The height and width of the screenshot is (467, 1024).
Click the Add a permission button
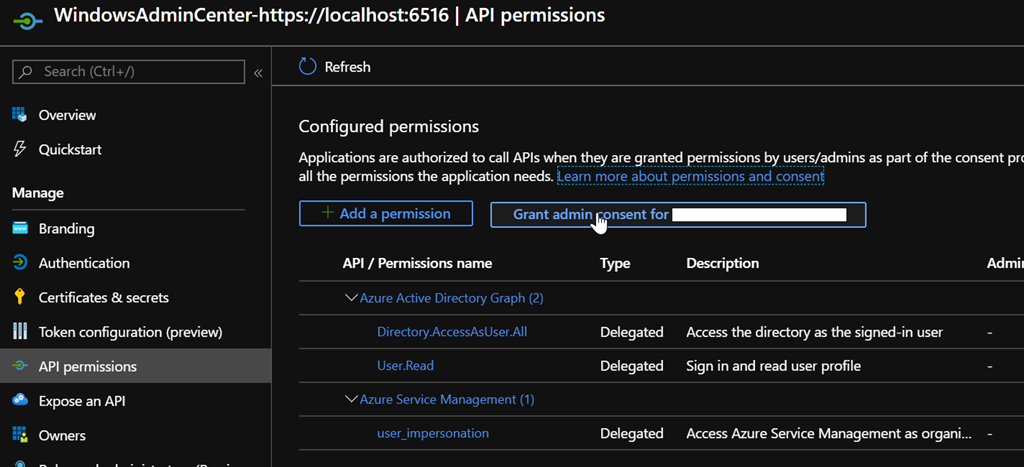coord(385,214)
